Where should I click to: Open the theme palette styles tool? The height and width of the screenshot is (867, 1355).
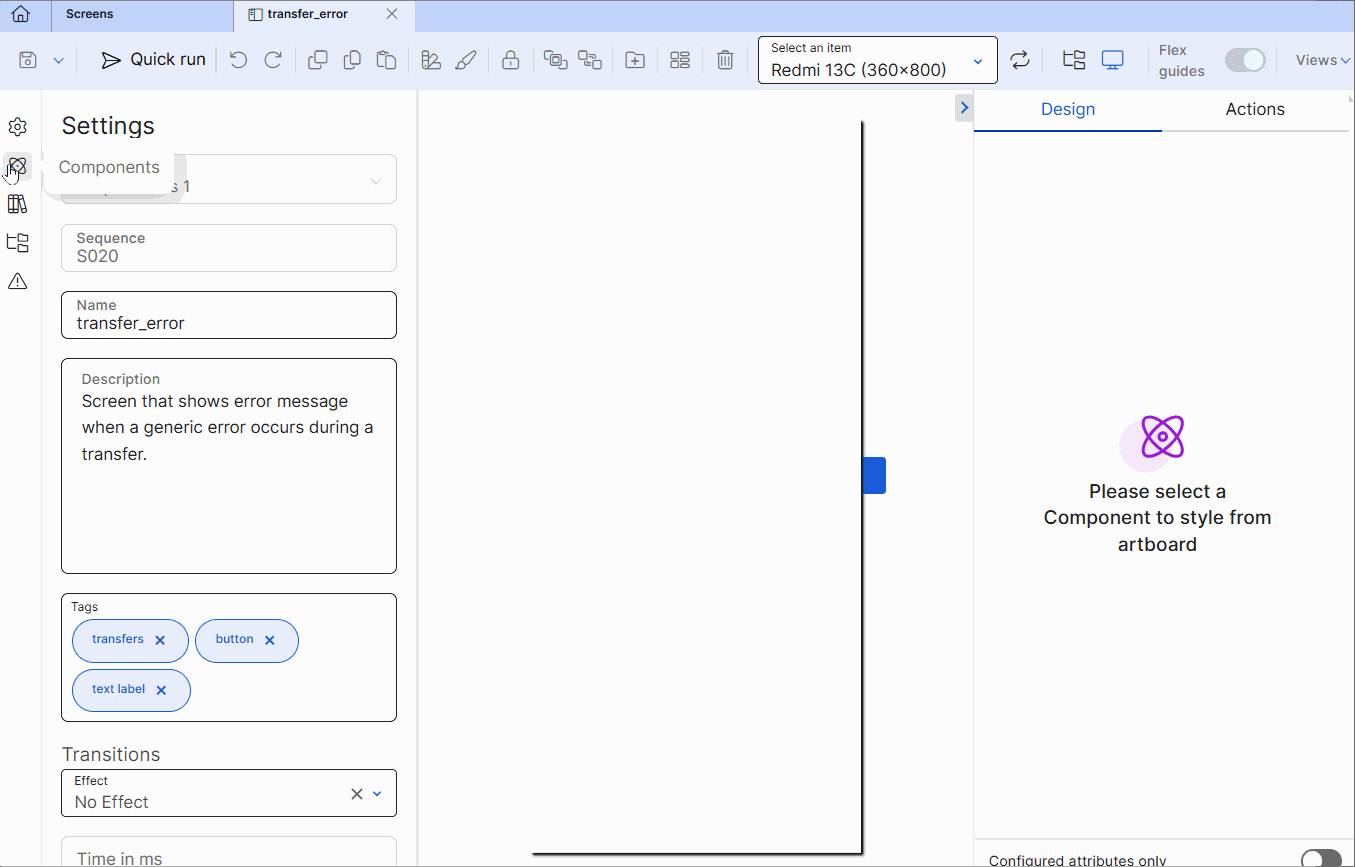pyautogui.click(x=430, y=59)
